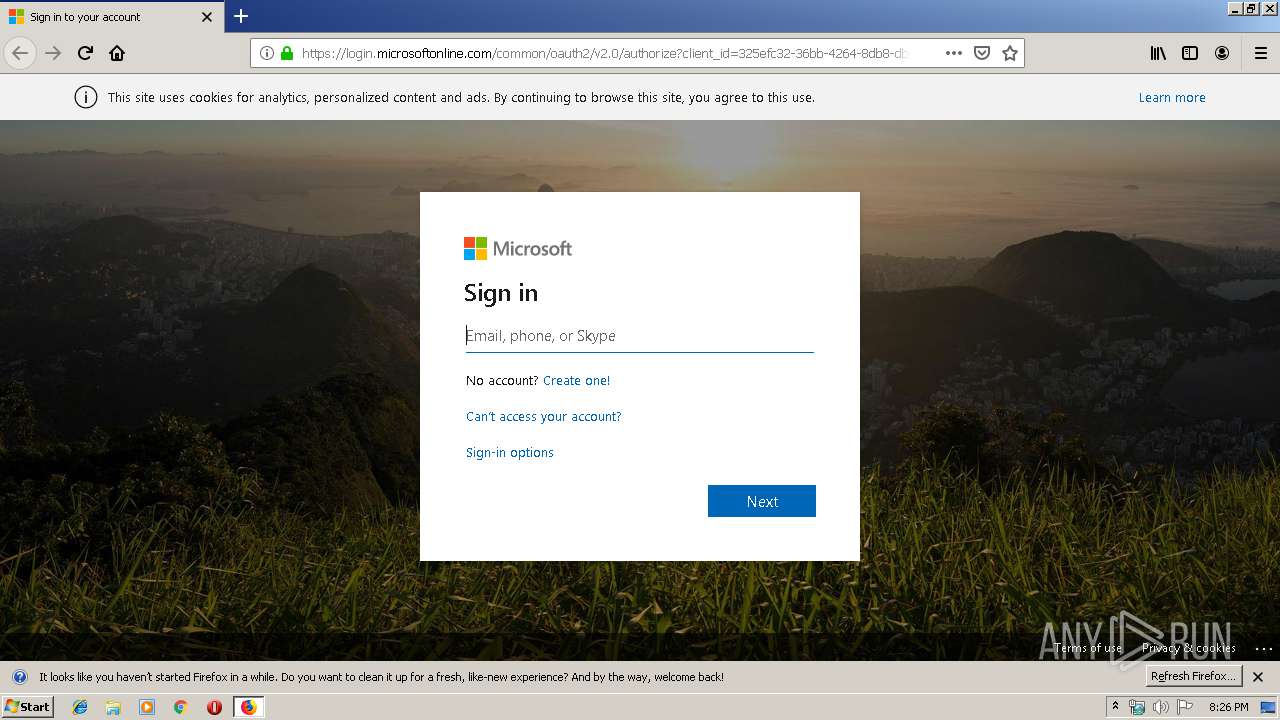Click the green secure padlock icon
Screen dimensions: 1280x720
coord(287,53)
